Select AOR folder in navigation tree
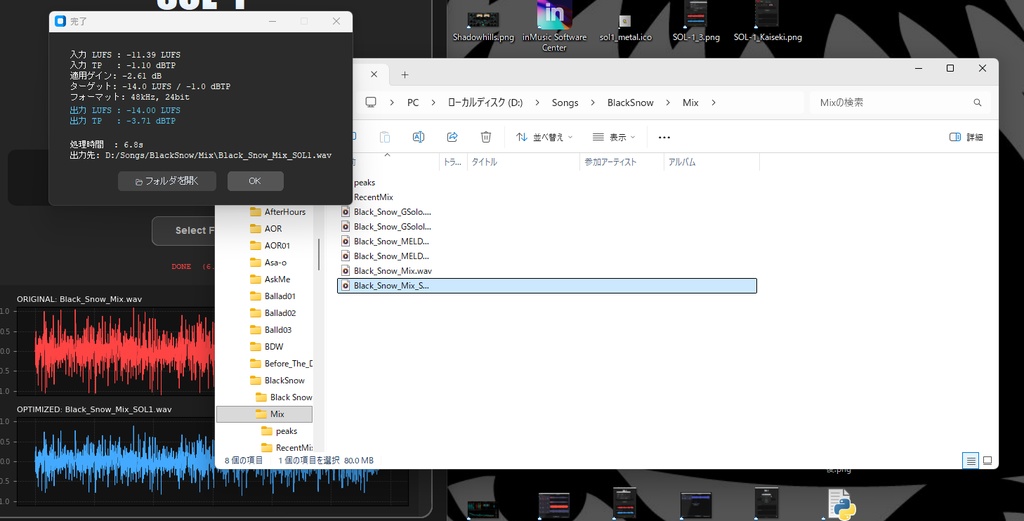This screenshot has height=521, width=1024. click(x=266, y=229)
